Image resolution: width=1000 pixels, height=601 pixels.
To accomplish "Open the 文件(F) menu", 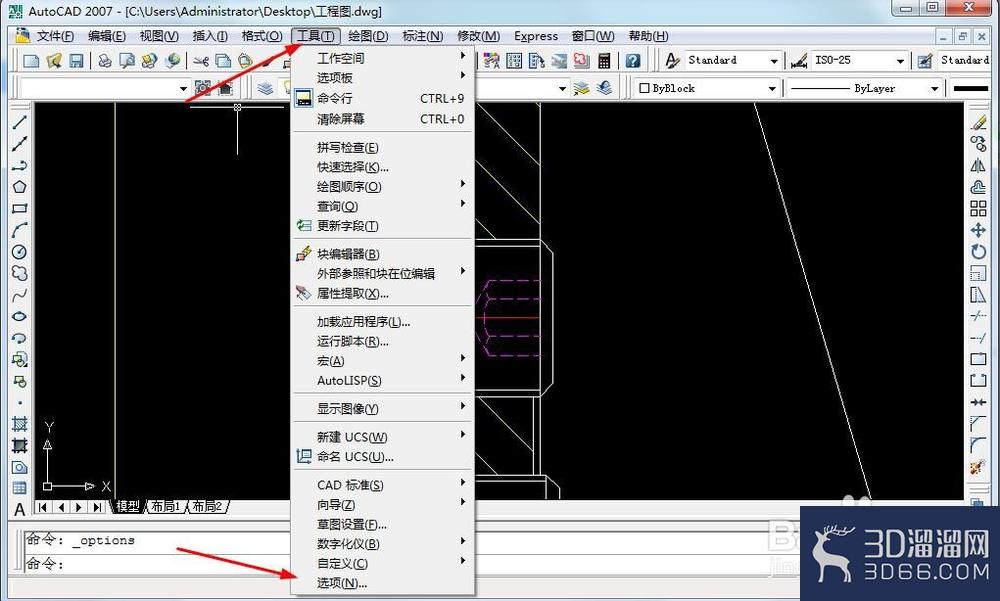I will coord(55,36).
